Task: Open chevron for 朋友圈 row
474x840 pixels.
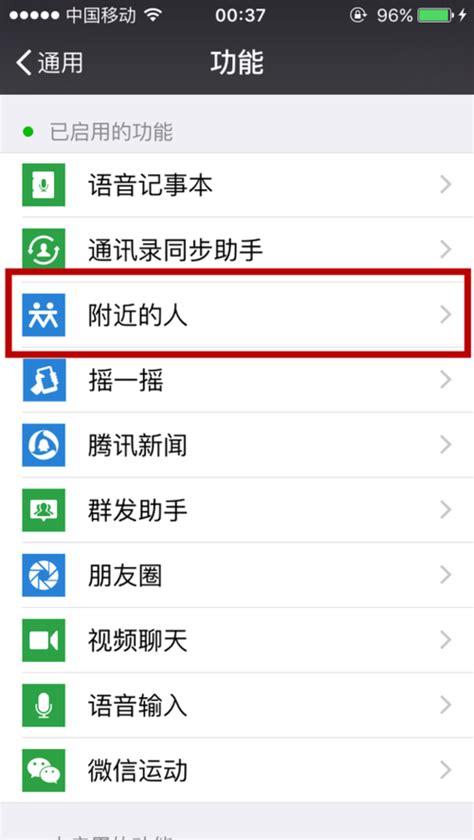Action: tap(446, 575)
